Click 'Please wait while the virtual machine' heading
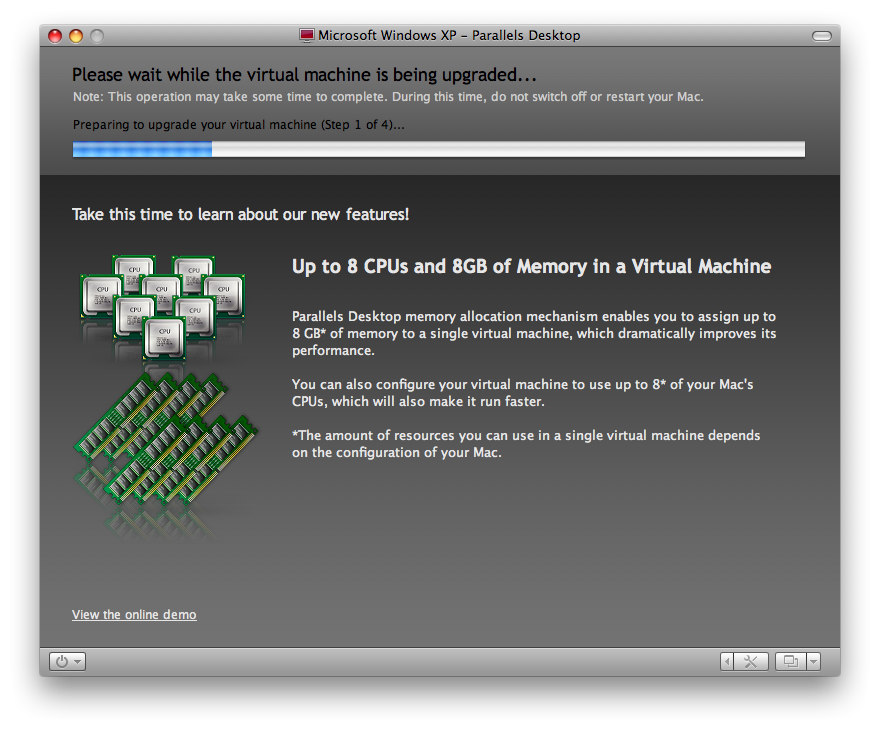Viewport: 880px width, 731px height. [x=304, y=75]
